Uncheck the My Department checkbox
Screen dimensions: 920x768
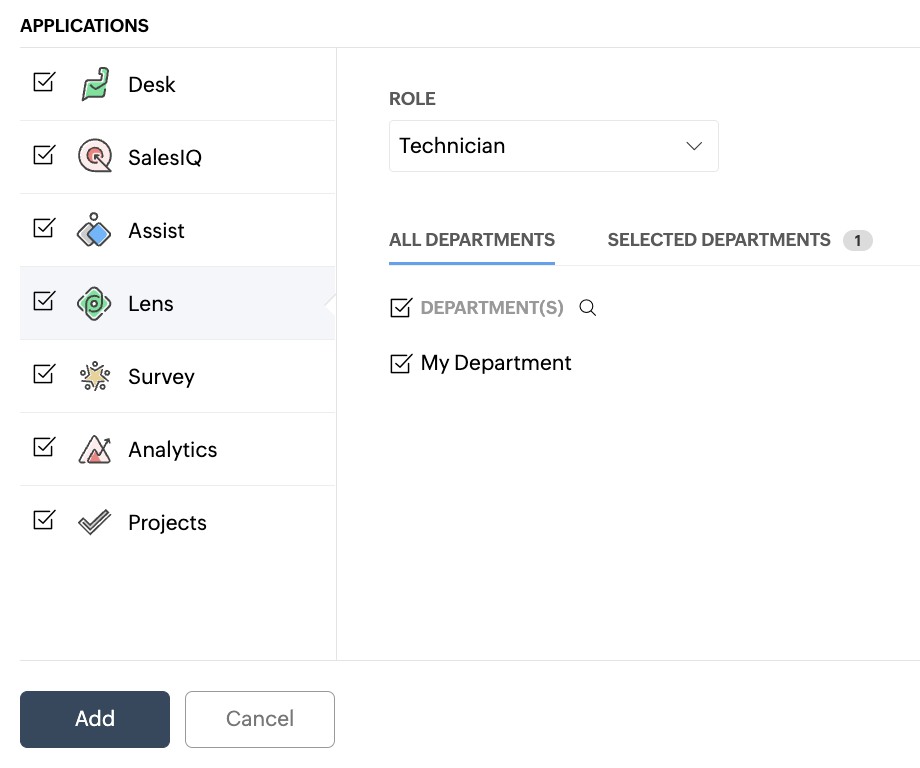(401, 363)
